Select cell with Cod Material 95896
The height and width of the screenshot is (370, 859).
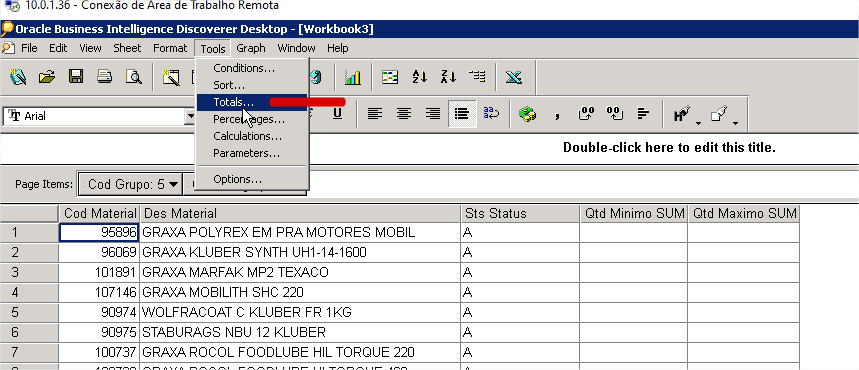tap(99, 233)
